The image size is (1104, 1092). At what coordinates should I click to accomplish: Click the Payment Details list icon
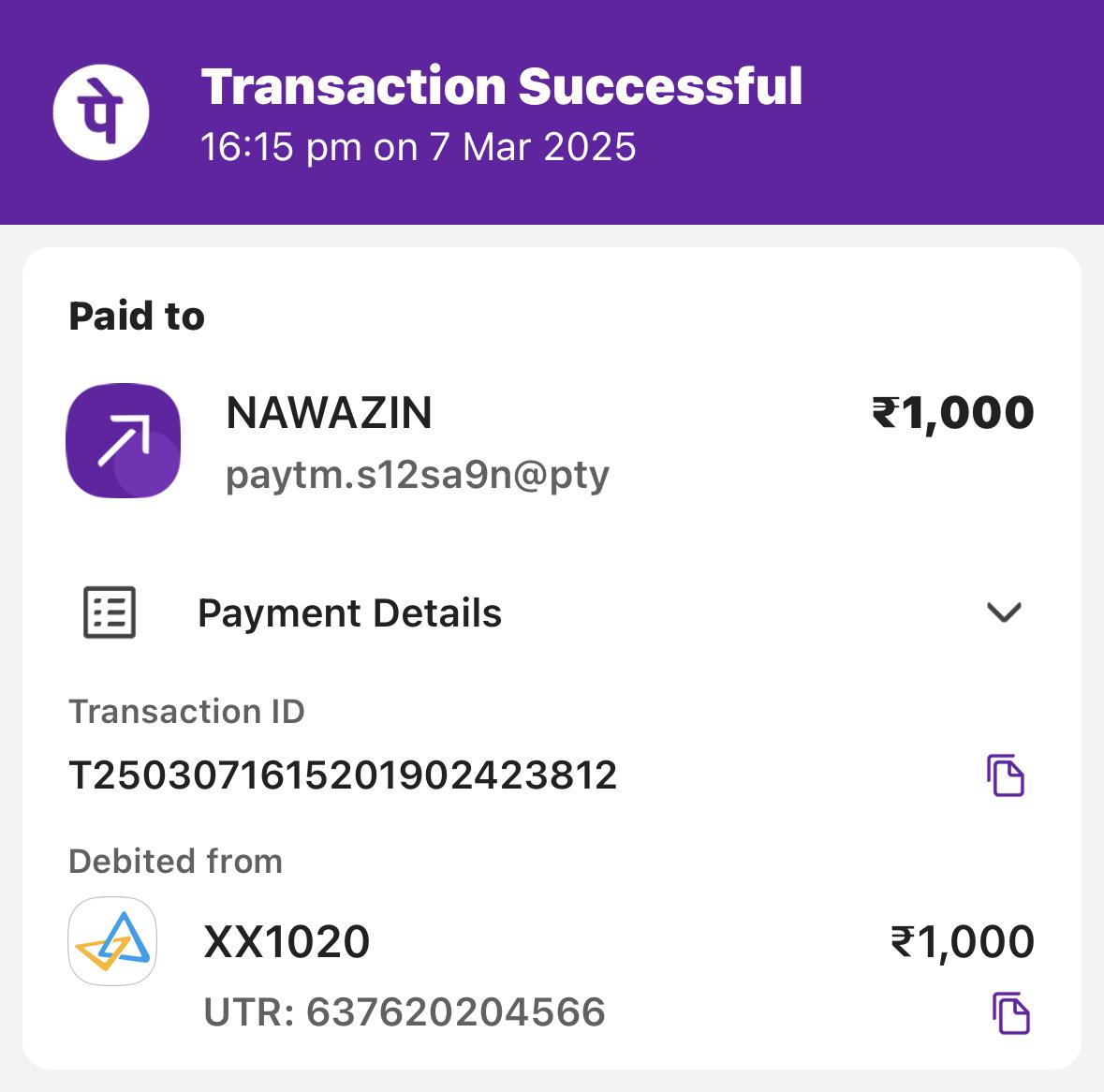tap(110, 612)
